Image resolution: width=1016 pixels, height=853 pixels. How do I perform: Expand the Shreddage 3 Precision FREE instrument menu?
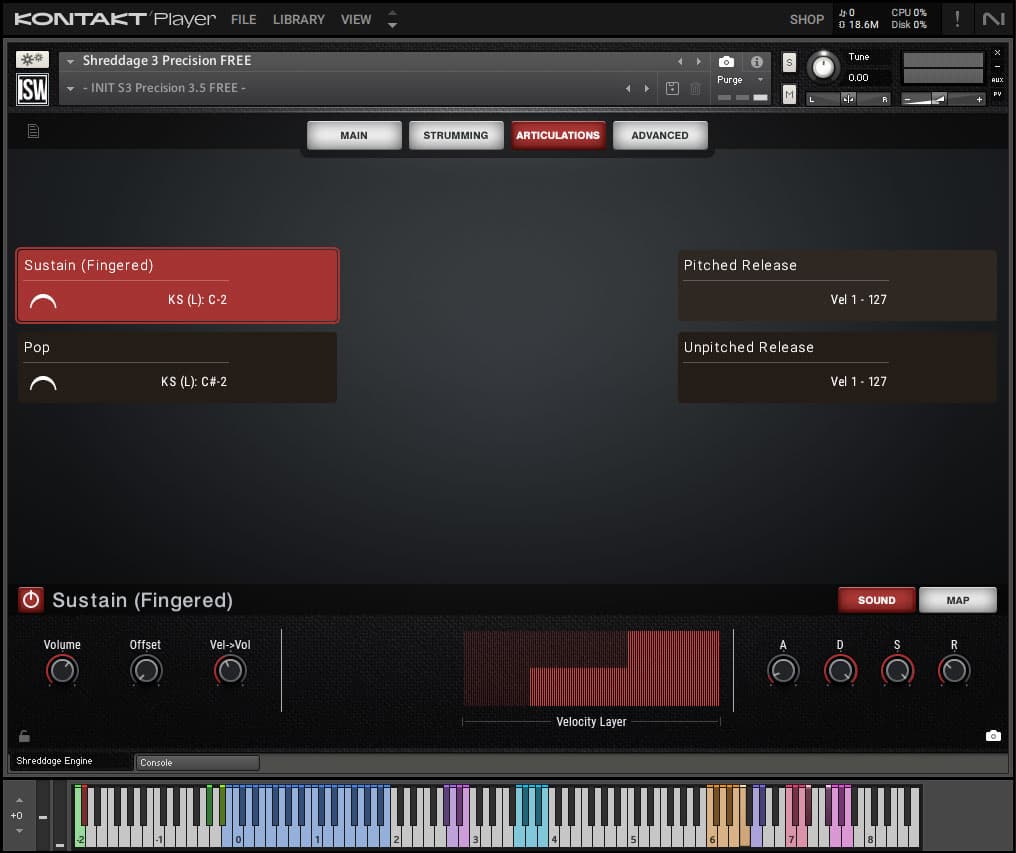coord(70,62)
